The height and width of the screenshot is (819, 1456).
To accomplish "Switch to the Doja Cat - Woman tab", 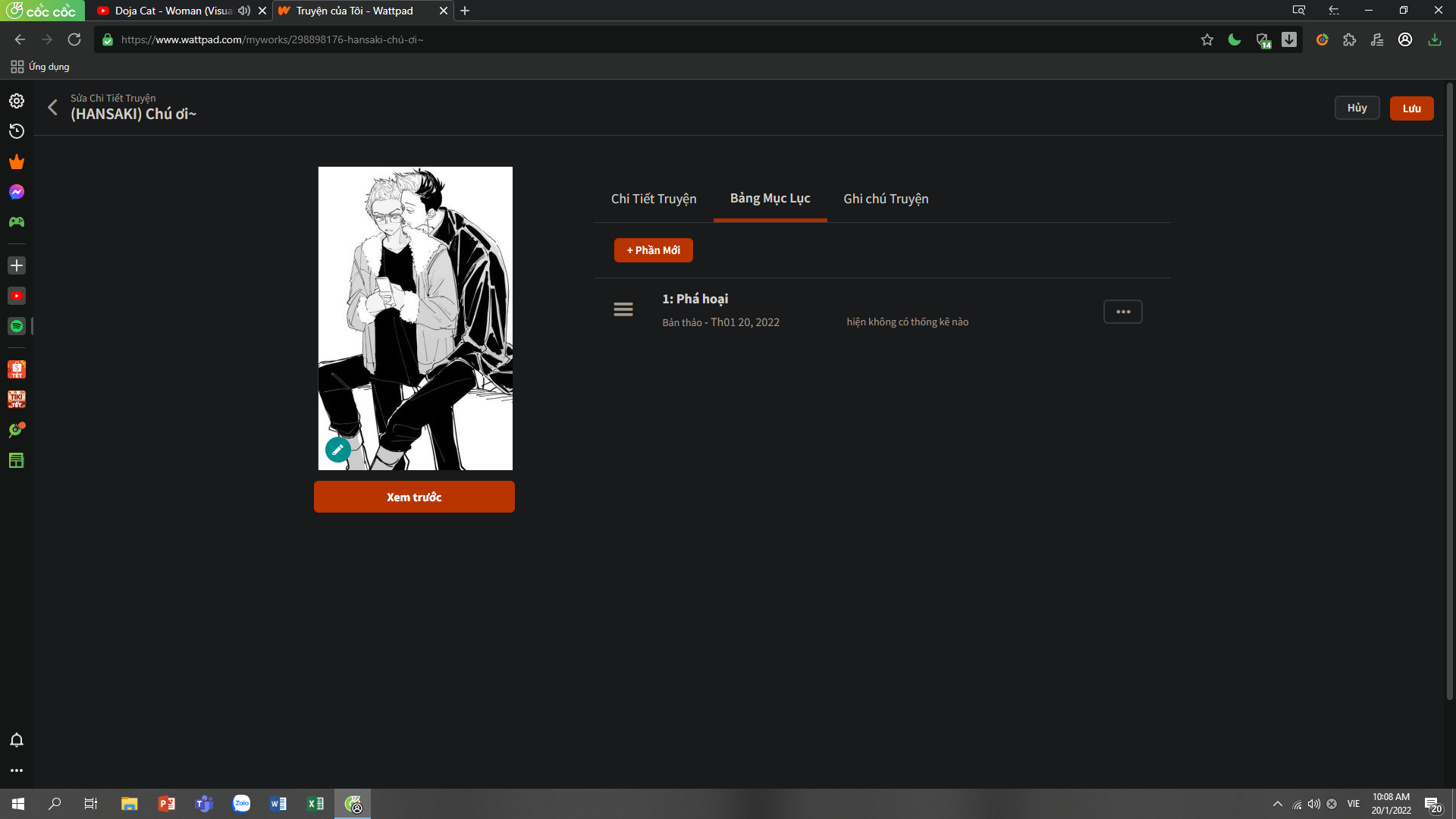I will click(x=173, y=11).
